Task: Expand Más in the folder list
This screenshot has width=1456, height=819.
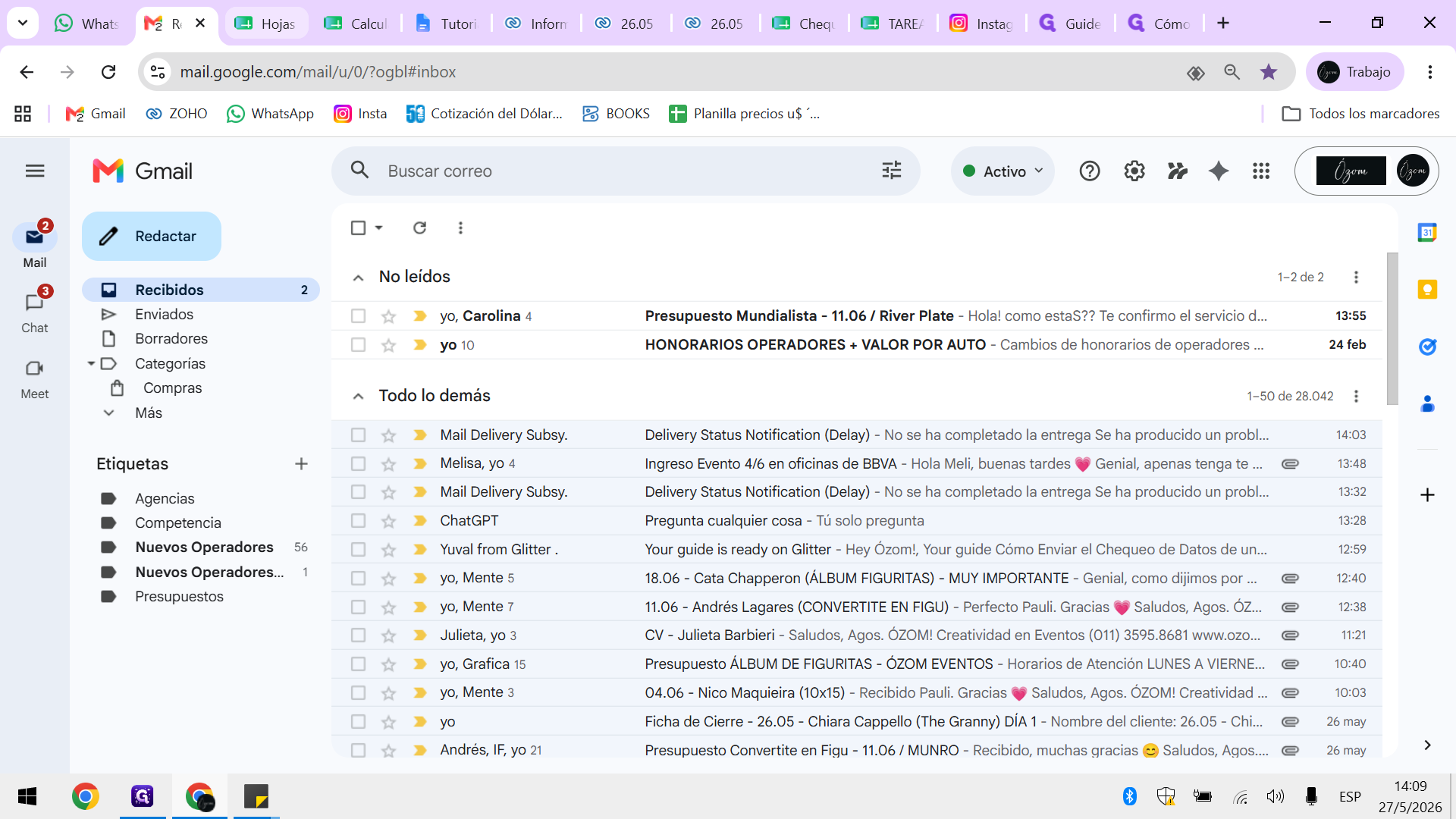Action: coord(149,413)
